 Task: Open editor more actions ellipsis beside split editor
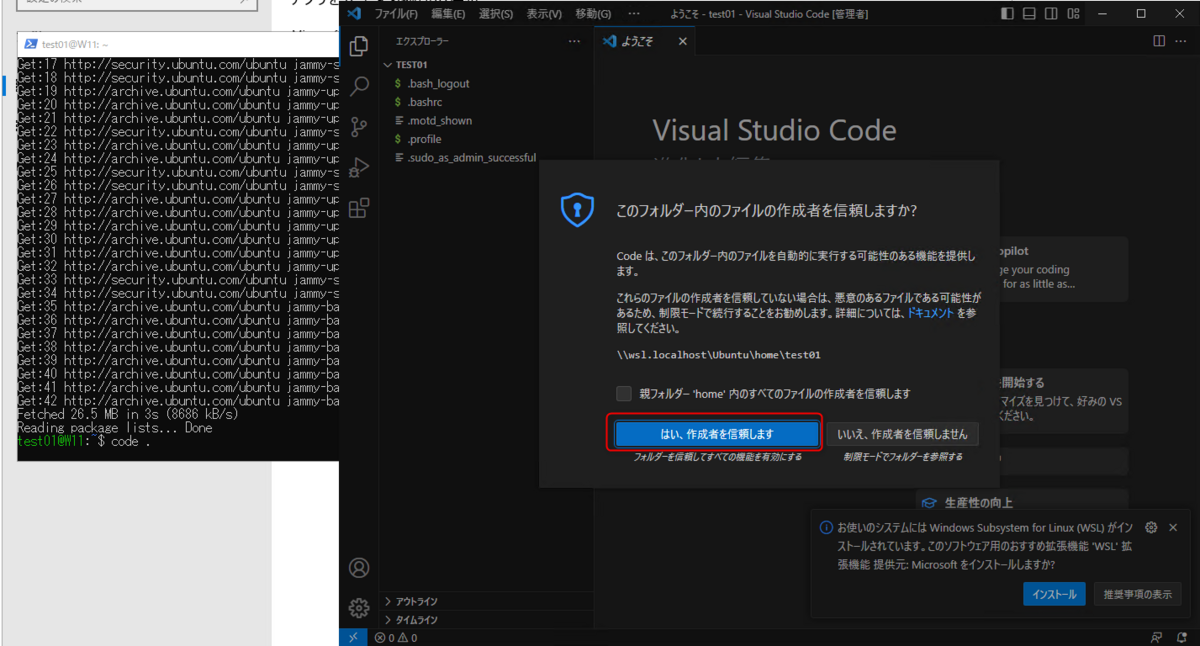1183,41
